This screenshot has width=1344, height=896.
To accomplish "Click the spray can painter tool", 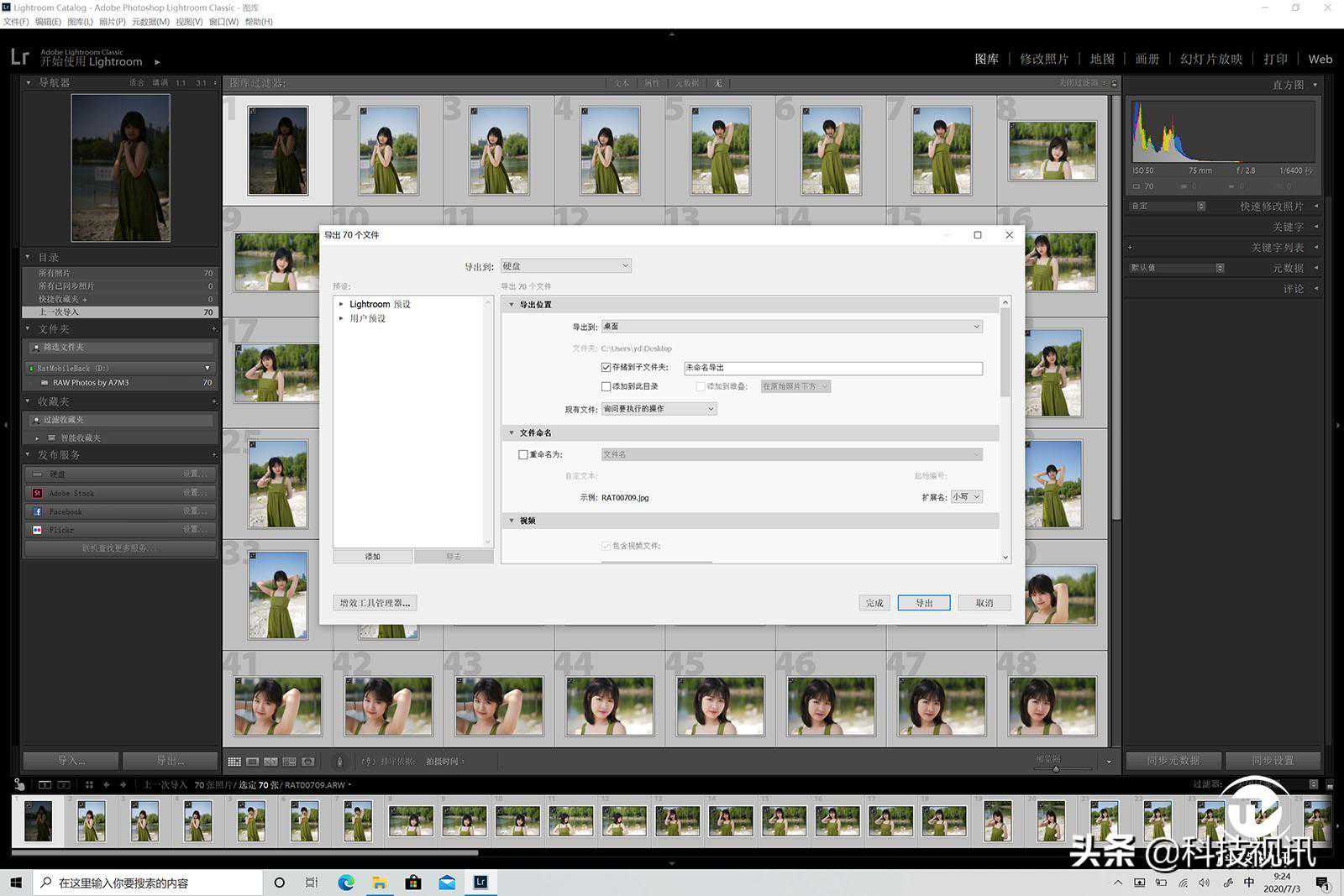I will click(339, 762).
